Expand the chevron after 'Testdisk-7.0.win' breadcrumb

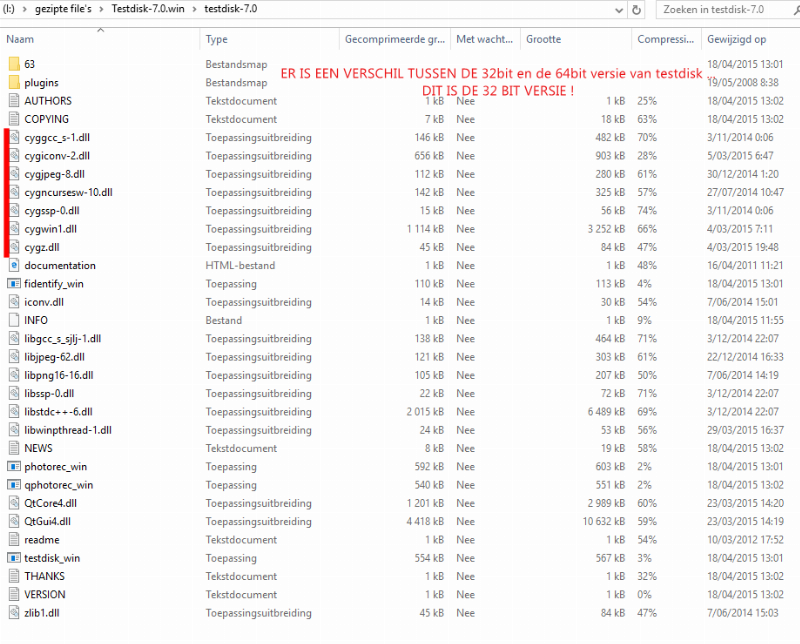[x=194, y=9]
